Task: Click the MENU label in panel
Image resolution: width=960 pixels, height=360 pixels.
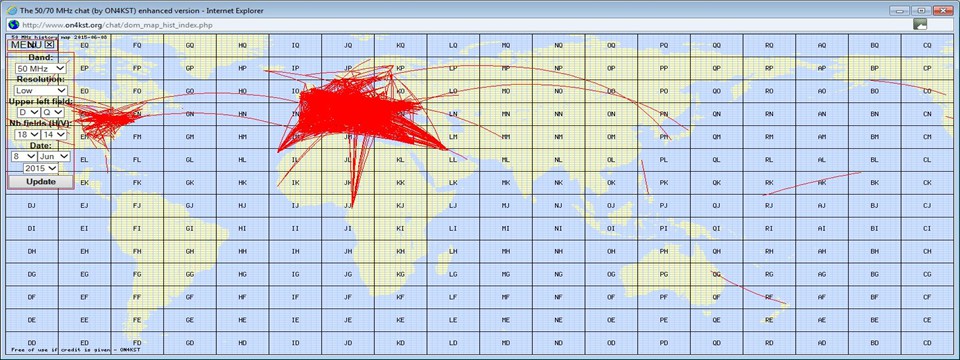Action: coord(26,45)
